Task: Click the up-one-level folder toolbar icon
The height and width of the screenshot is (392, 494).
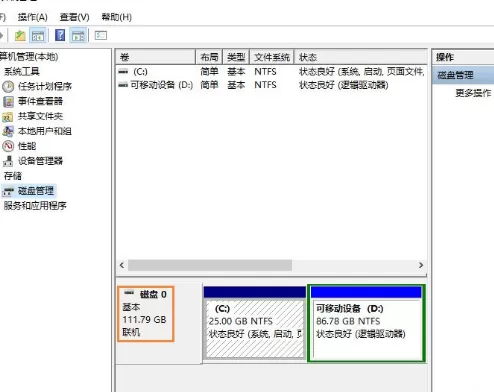Action: click(x=20, y=35)
